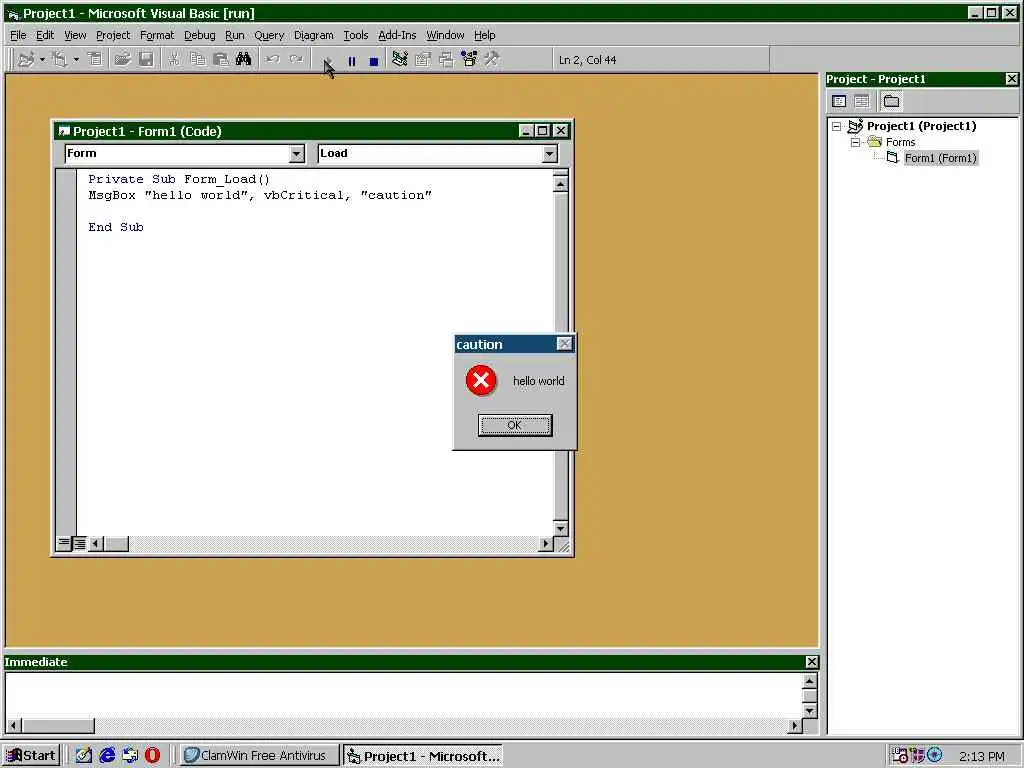Click the Windows Start button
Viewport: 1024px width, 768px height.
coord(31,756)
